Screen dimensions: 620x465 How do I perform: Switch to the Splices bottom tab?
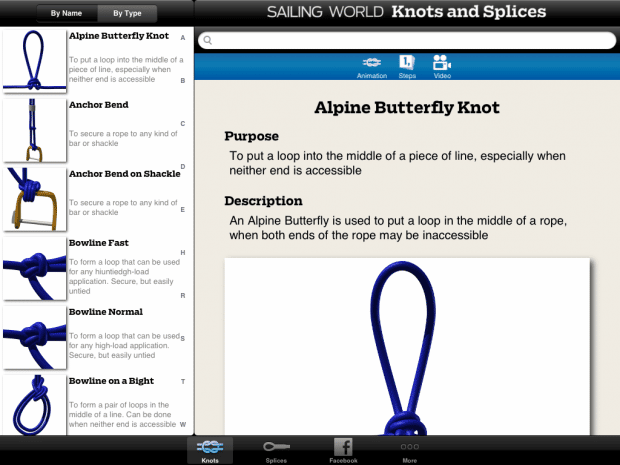(x=276, y=451)
